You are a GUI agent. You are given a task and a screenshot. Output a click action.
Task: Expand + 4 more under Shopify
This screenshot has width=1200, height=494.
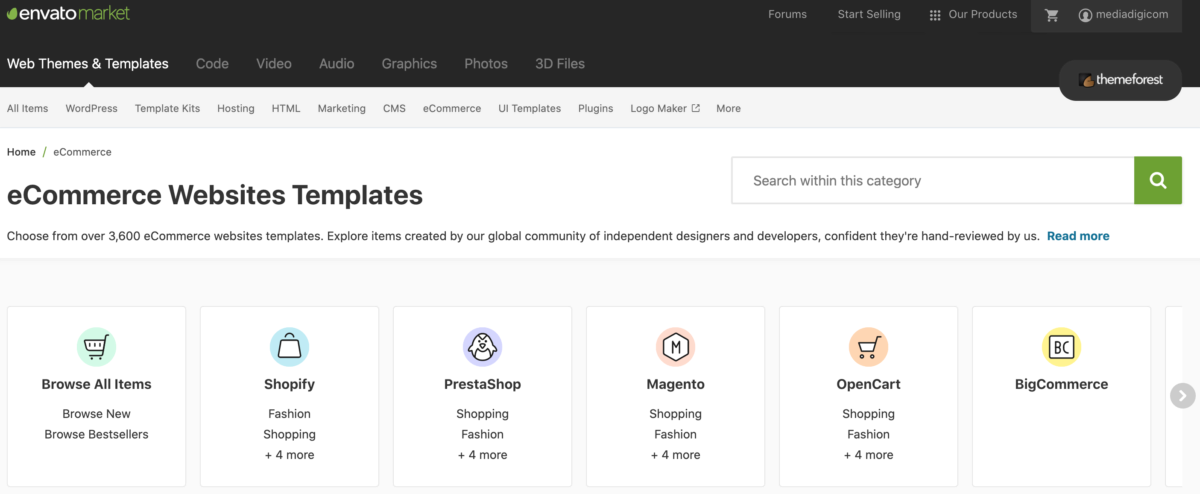(x=289, y=455)
